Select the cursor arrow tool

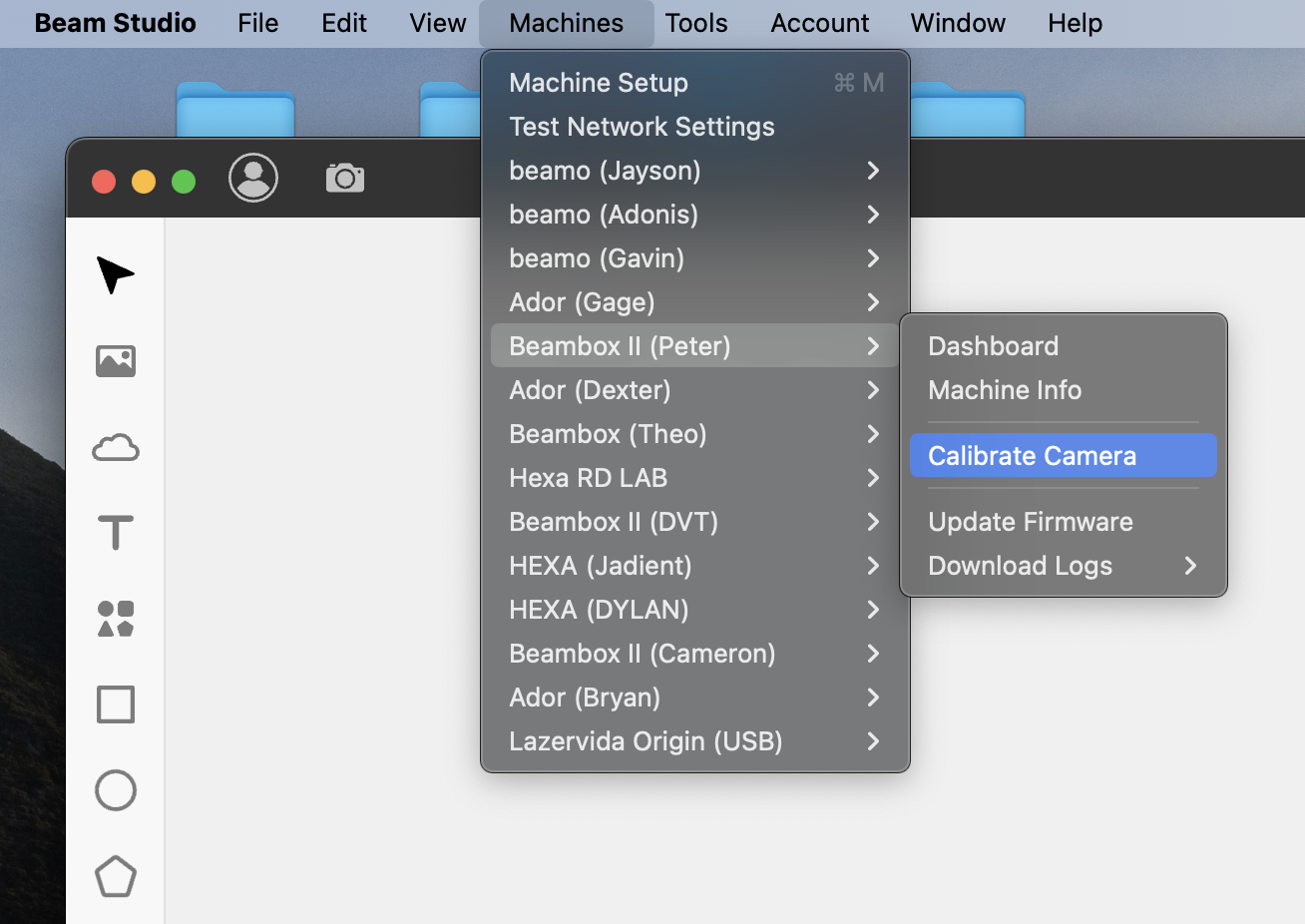[115, 274]
